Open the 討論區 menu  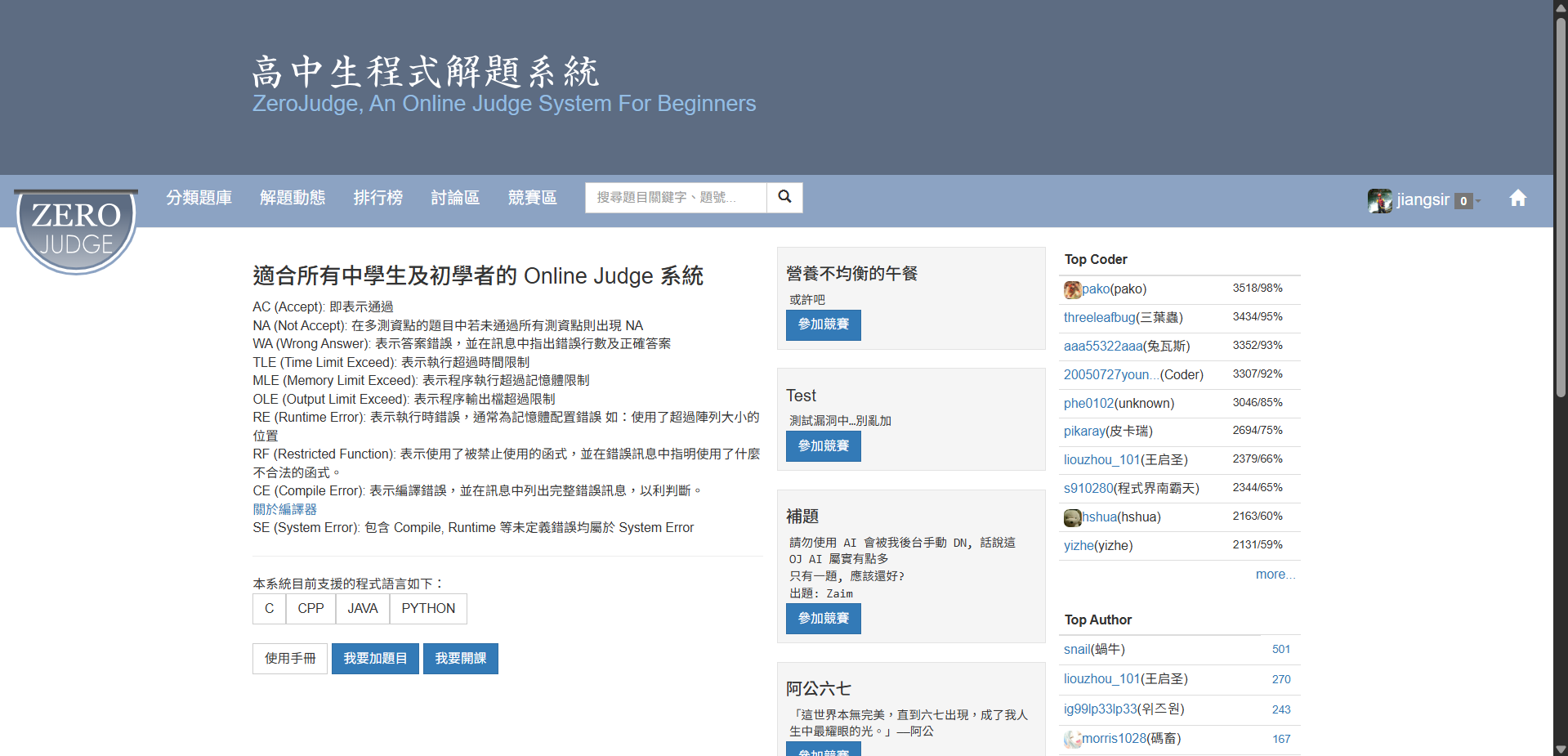click(x=455, y=198)
